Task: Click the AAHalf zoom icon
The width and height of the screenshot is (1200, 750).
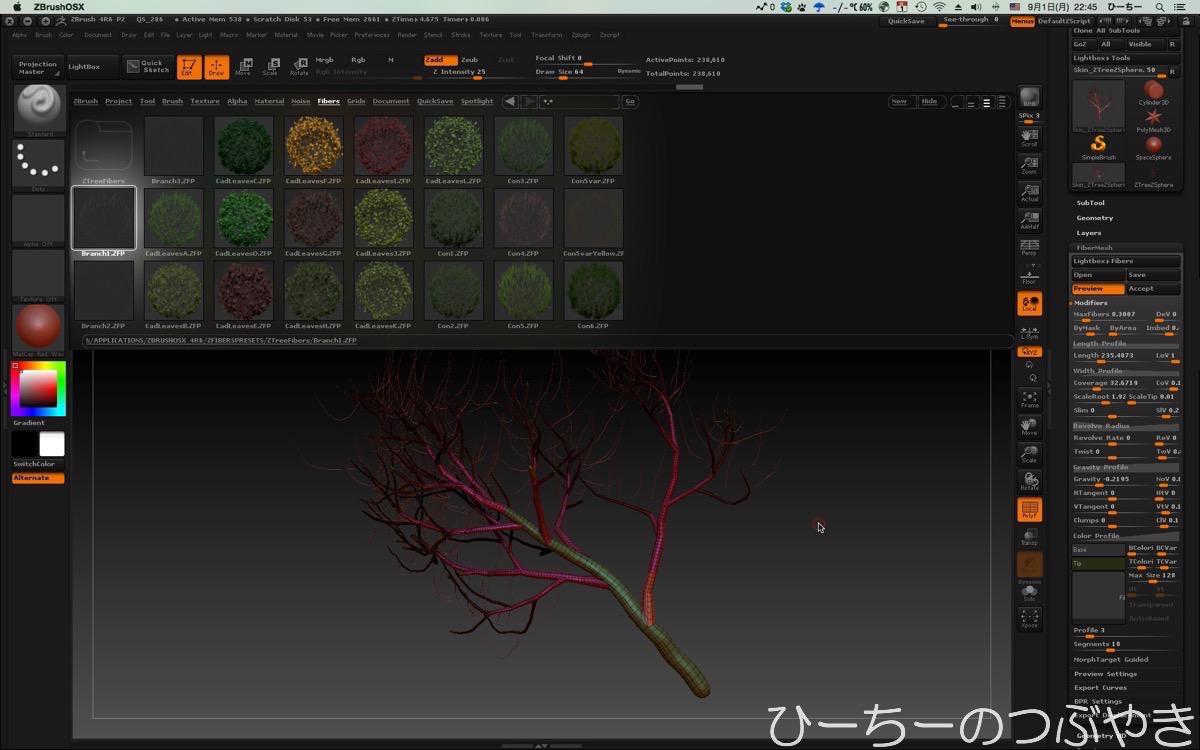Action: (1029, 220)
